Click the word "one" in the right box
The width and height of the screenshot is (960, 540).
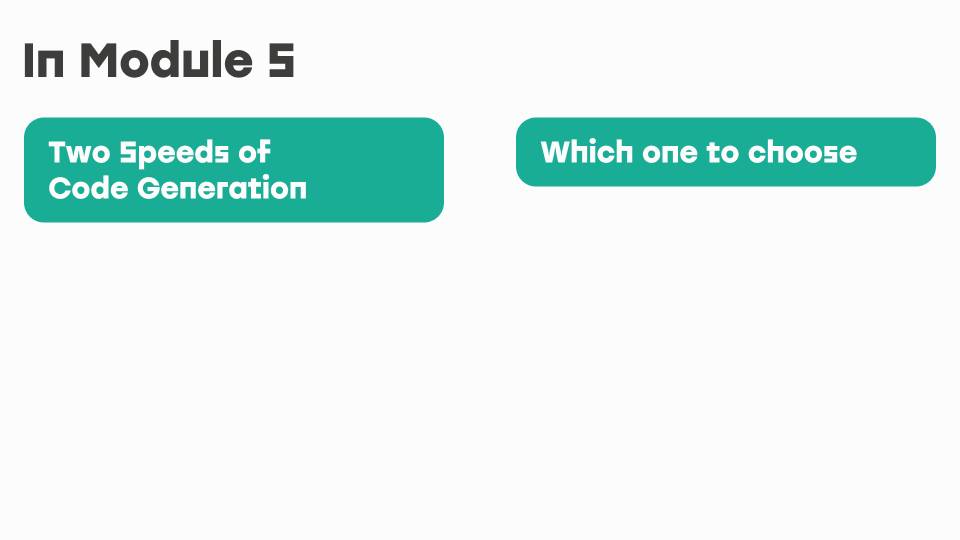coord(670,154)
